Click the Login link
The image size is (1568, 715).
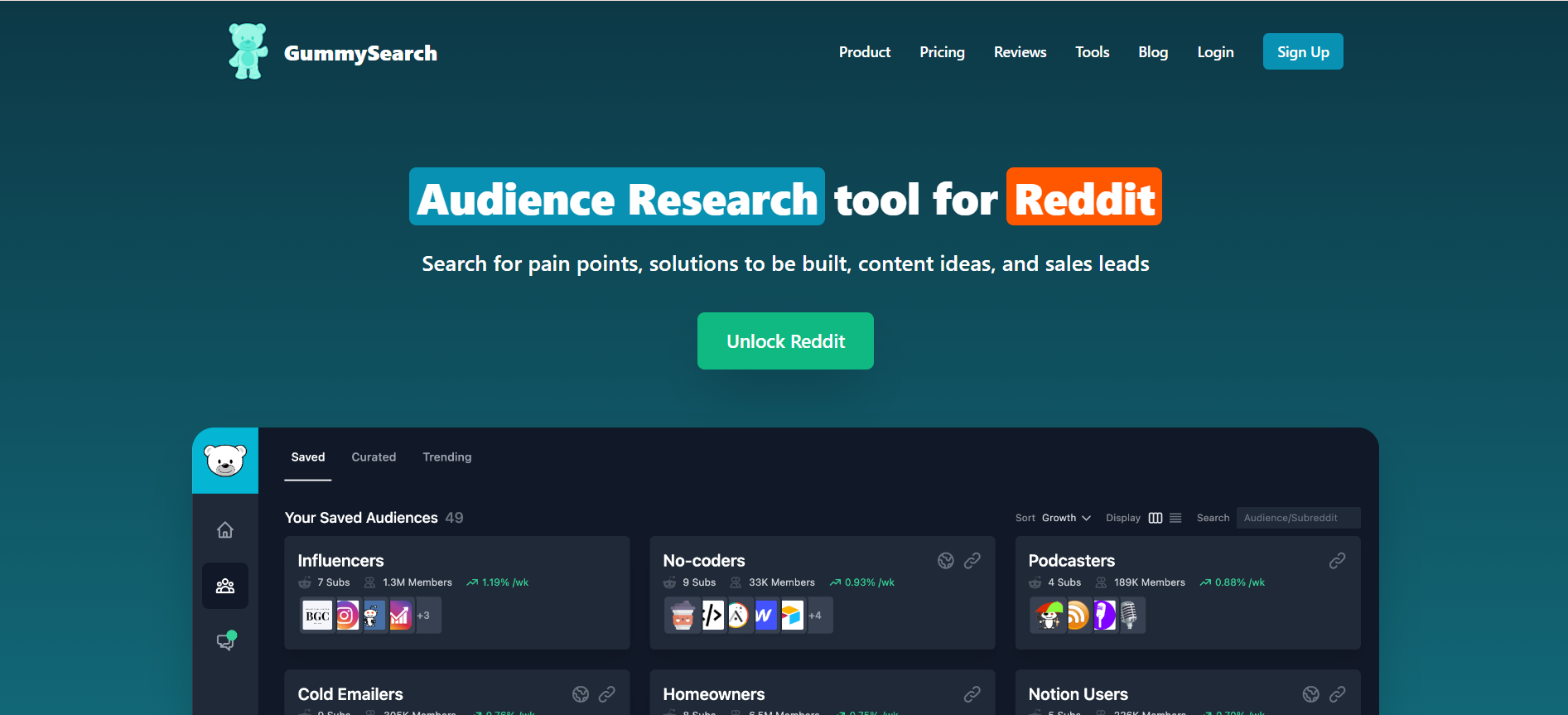1215,52
